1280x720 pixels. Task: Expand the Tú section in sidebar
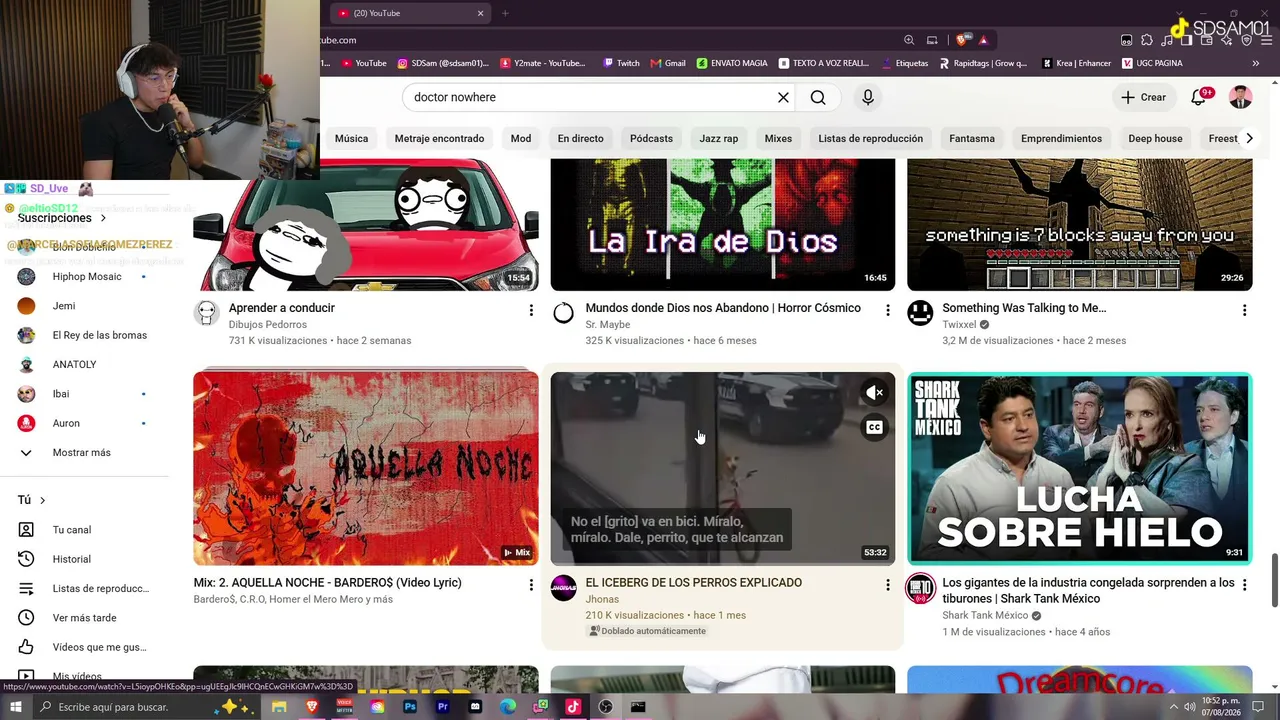click(31, 500)
